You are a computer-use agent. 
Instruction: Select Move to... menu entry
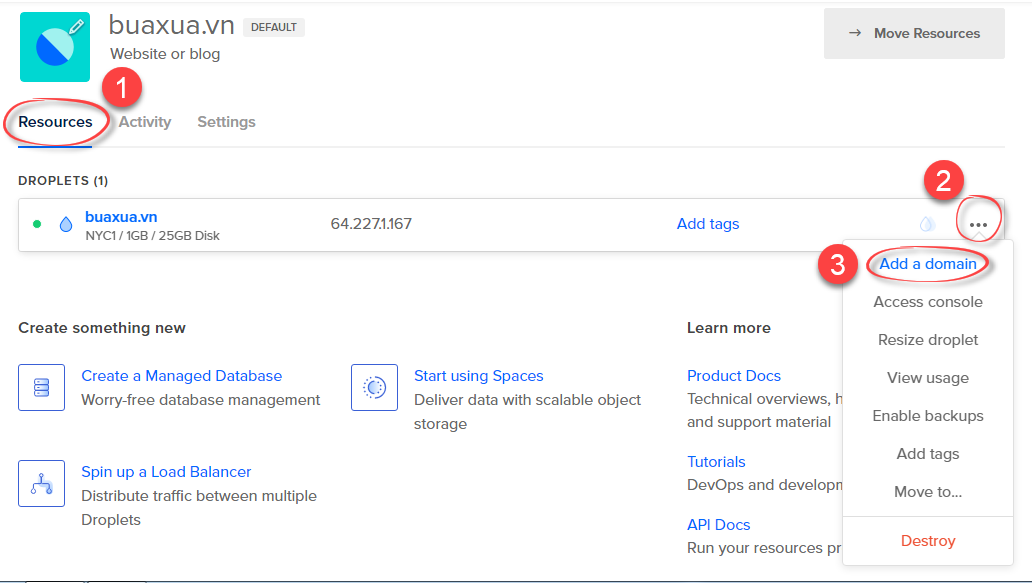point(928,492)
